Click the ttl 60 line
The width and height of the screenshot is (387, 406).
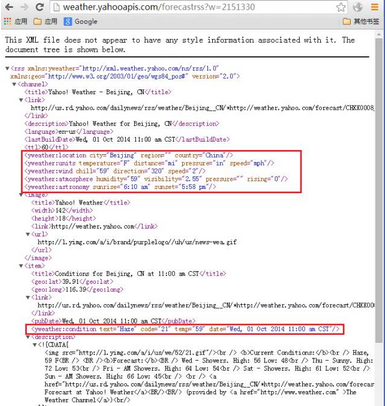pos(46,147)
